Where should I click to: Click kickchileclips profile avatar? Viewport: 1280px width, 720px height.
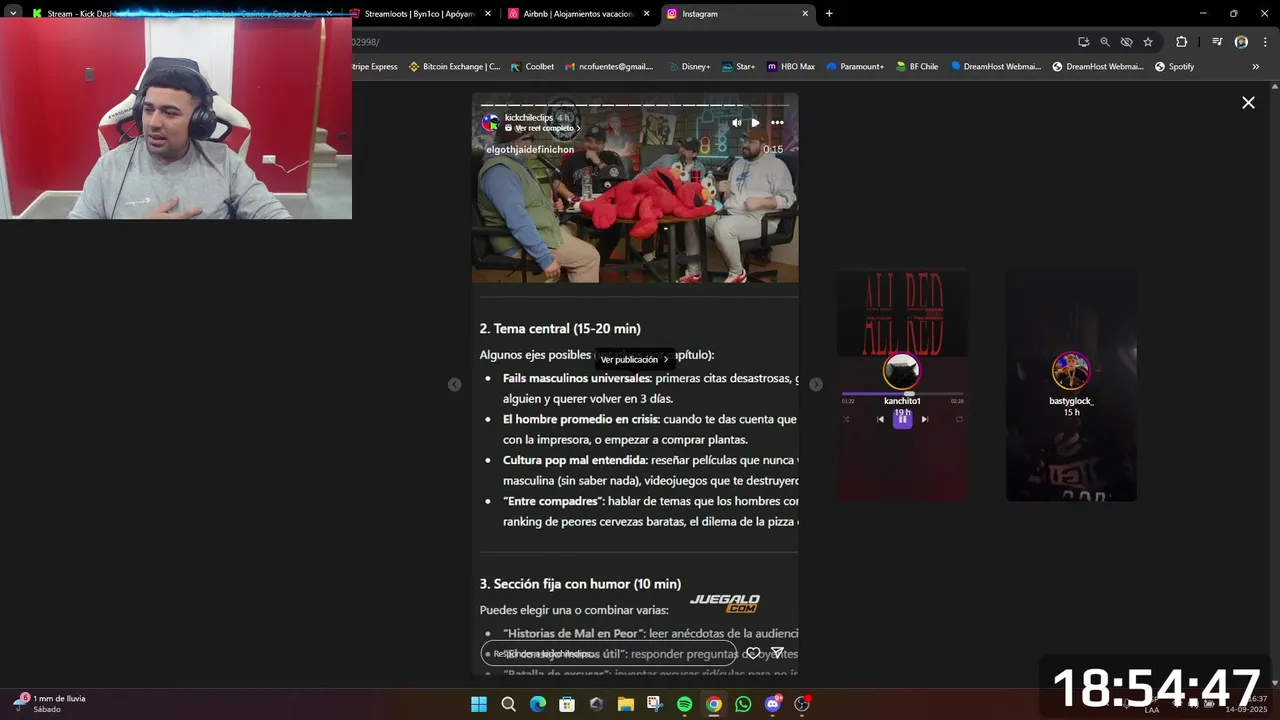(491, 123)
